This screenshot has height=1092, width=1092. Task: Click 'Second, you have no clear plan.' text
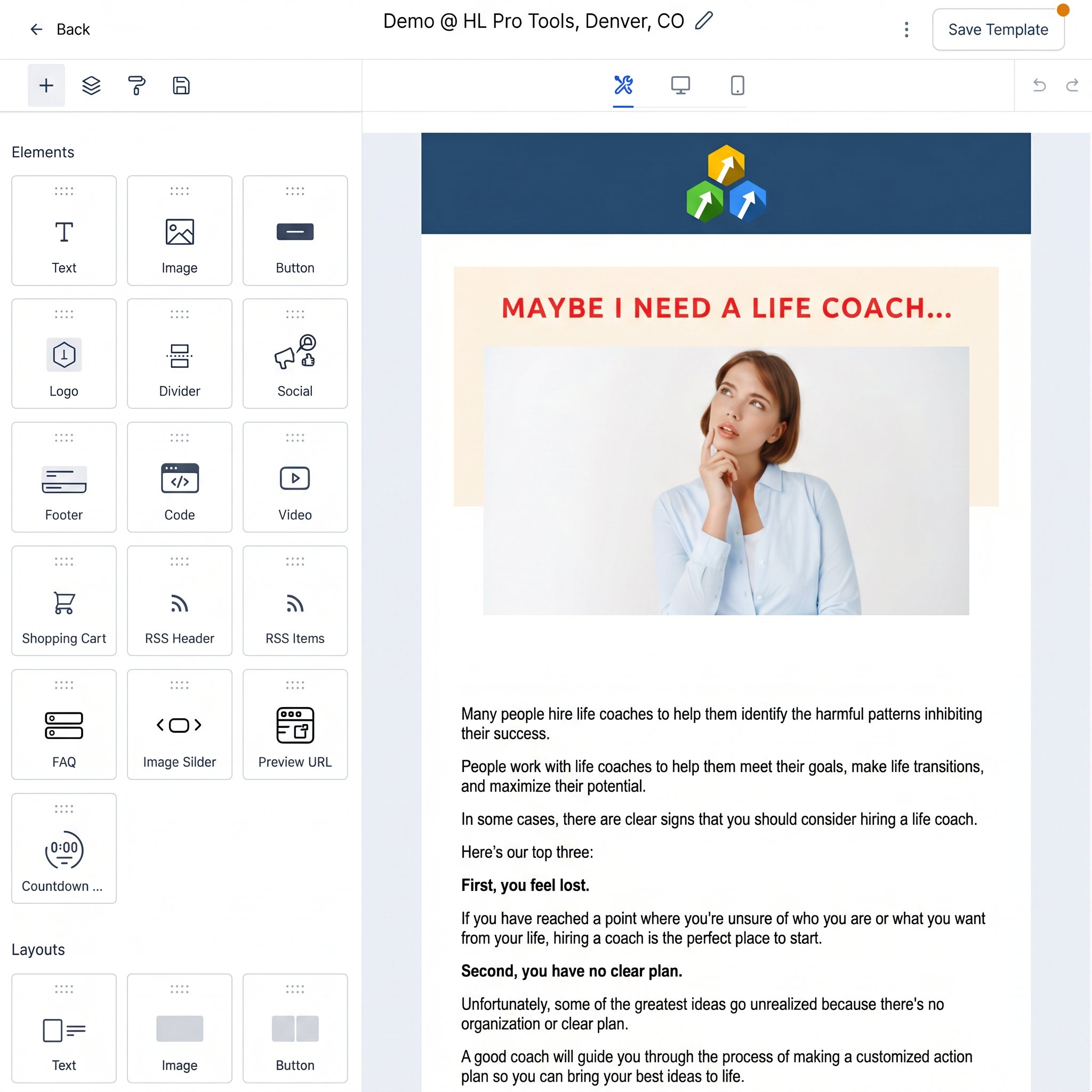pos(572,971)
